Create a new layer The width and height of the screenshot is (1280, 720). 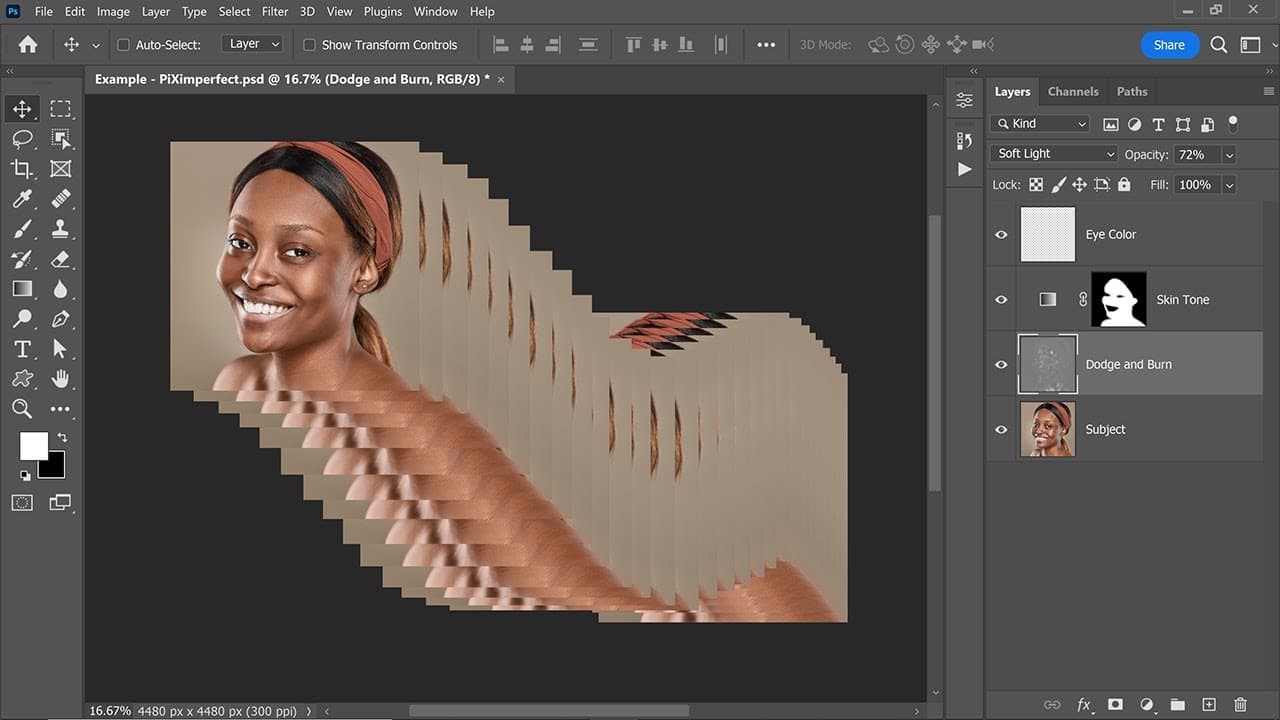pos(1209,705)
